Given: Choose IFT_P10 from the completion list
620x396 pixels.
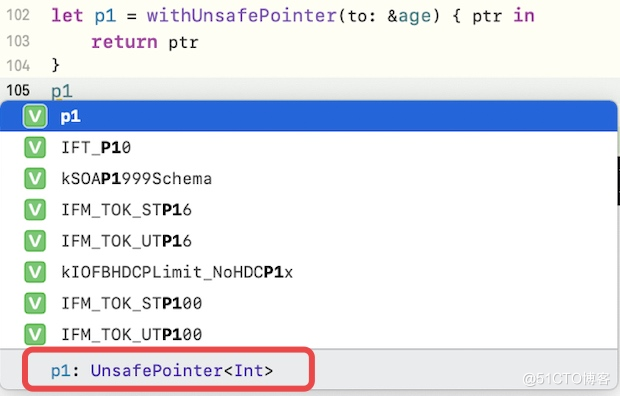Looking at the screenshot, I should tap(308, 148).
